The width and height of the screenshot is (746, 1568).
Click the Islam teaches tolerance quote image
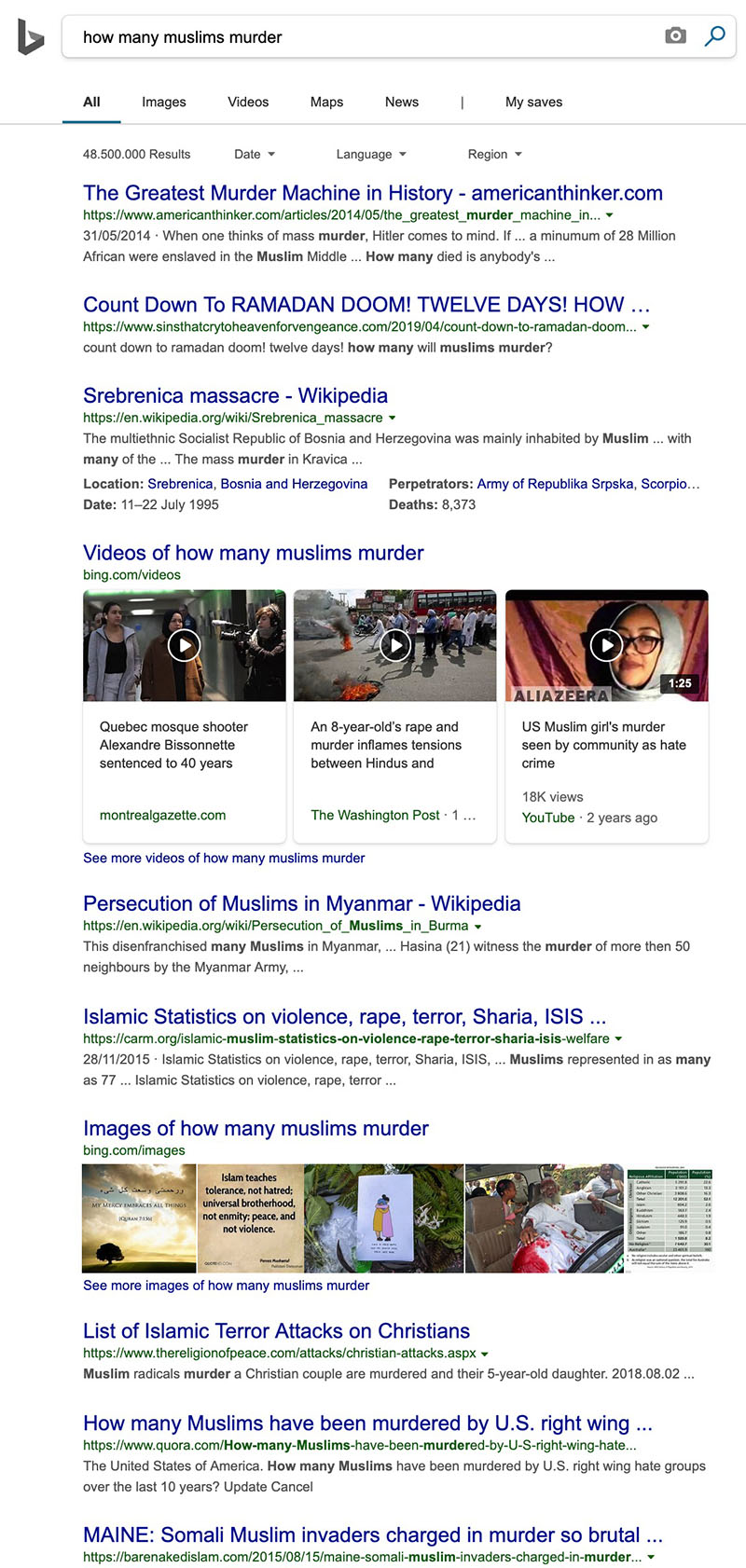pyautogui.click(x=250, y=1217)
